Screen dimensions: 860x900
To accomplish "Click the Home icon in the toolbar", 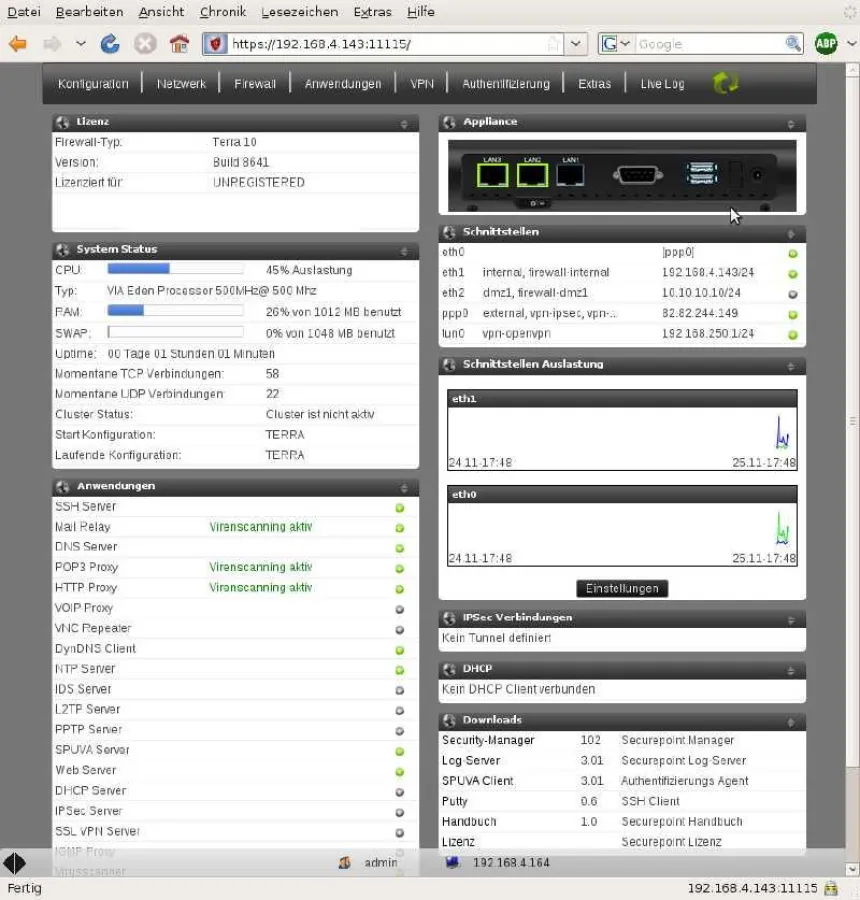I will [x=179, y=44].
